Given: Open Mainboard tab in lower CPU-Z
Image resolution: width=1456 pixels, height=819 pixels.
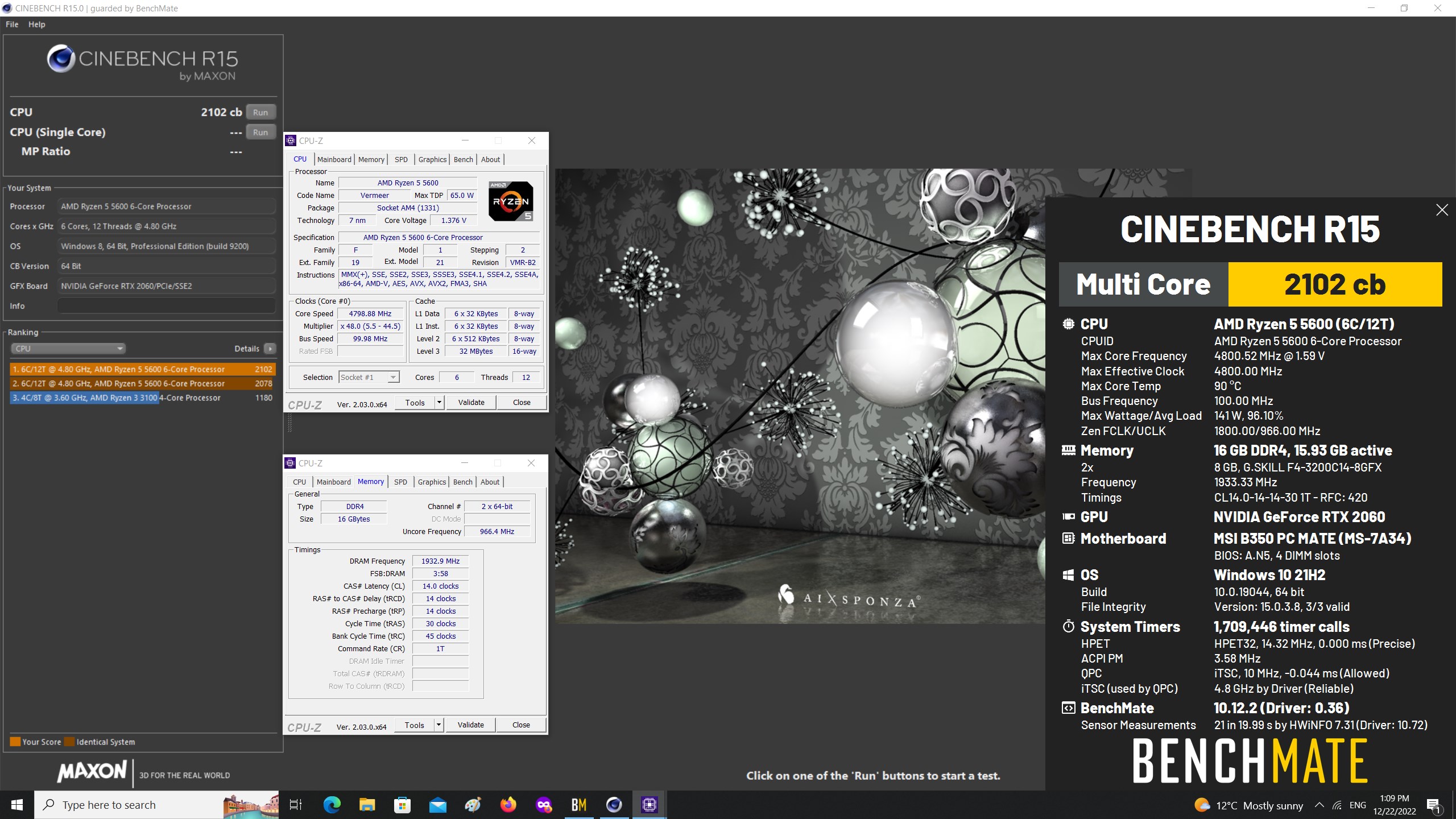Looking at the screenshot, I should [x=334, y=482].
